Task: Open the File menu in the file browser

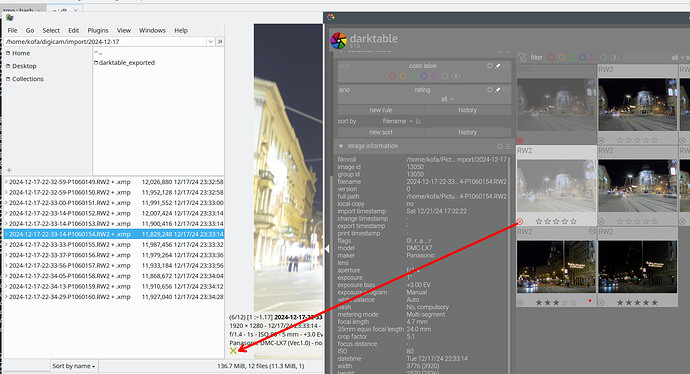Action: click(x=12, y=30)
